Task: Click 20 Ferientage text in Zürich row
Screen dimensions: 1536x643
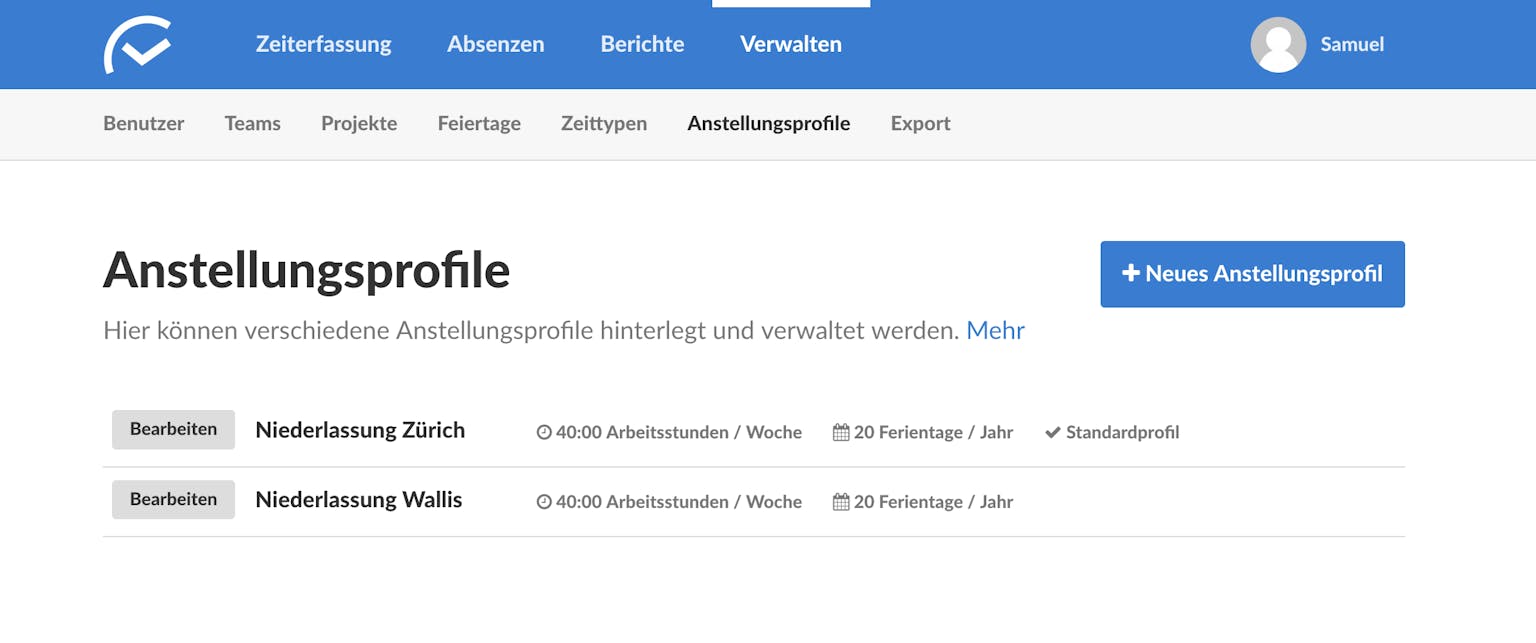Action: point(933,432)
